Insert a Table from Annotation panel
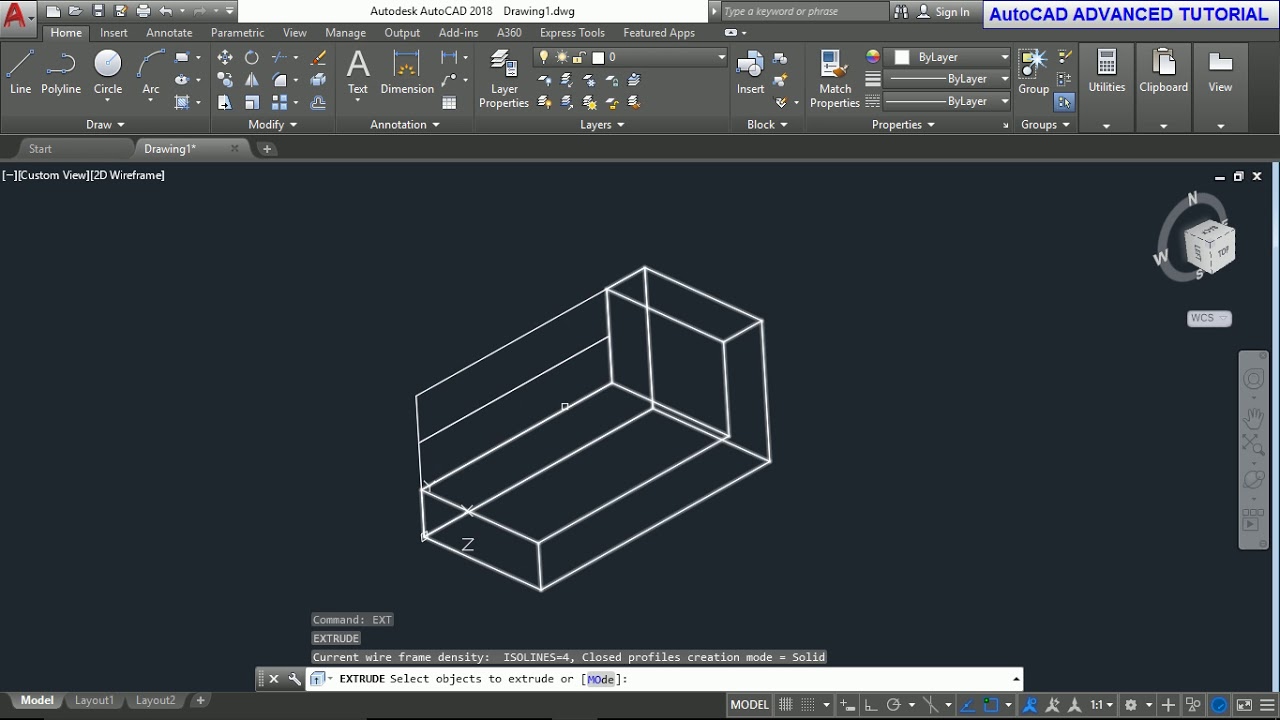Viewport: 1280px width, 720px height. click(x=449, y=102)
